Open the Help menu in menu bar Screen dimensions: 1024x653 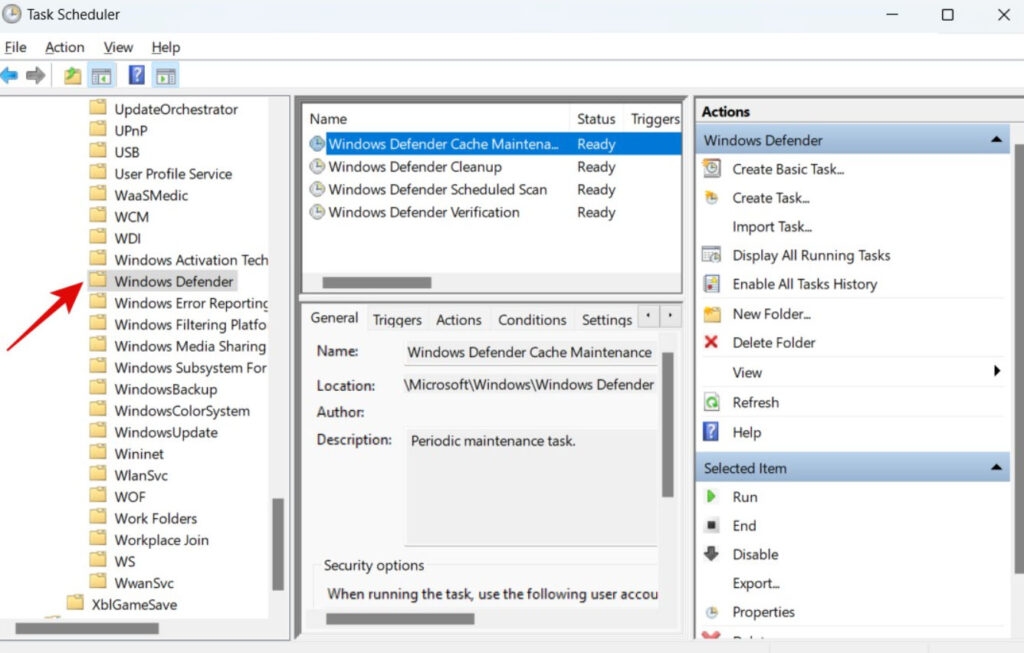coord(166,47)
